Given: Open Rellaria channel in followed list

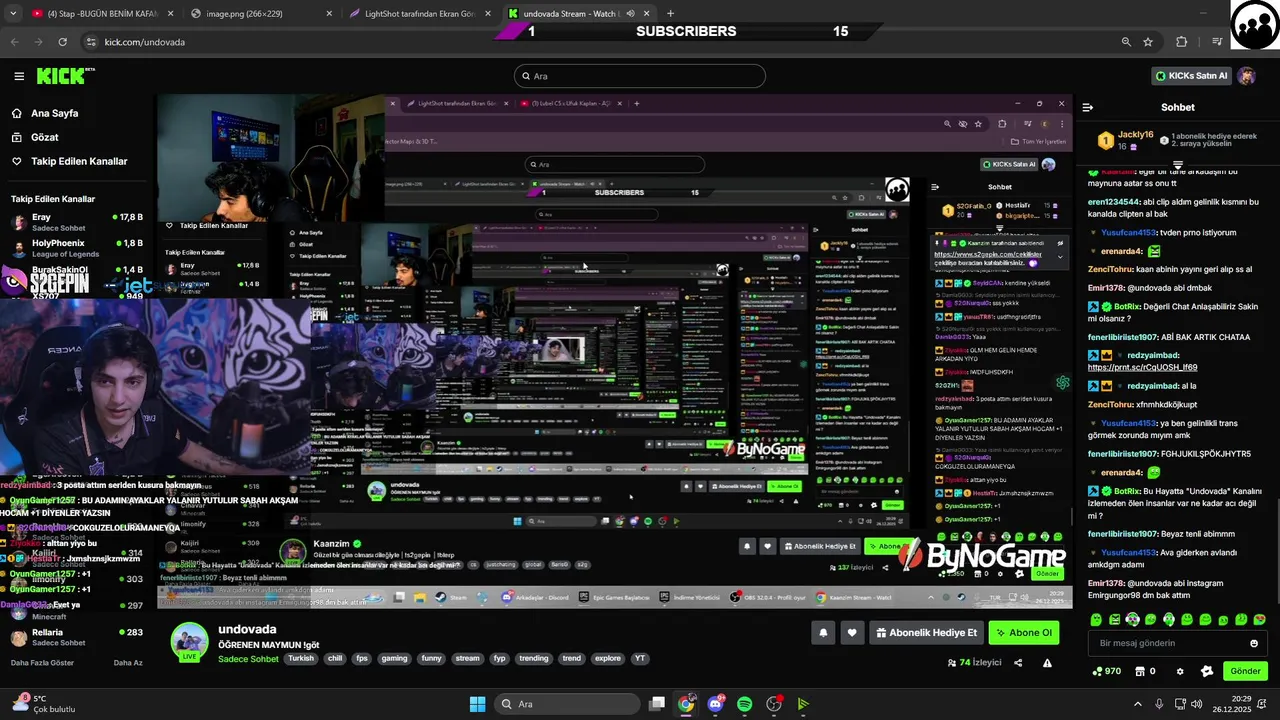Looking at the screenshot, I should click(x=76, y=637).
